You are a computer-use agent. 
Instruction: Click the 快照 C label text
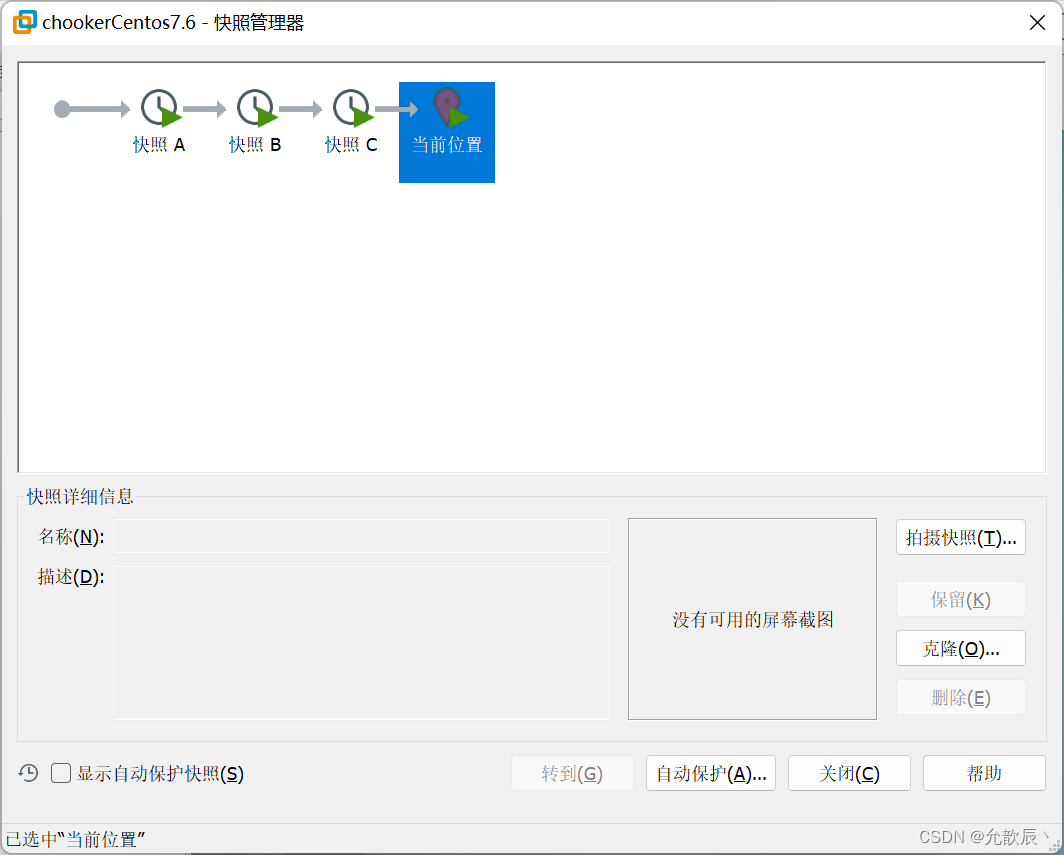[x=351, y=145]
